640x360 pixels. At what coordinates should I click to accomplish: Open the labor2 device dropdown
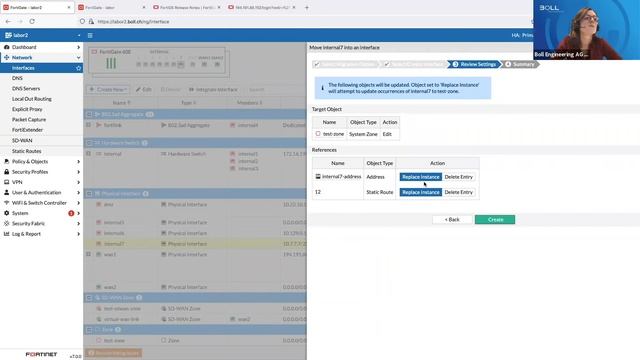pyautogui.click(x=42, y=36)
